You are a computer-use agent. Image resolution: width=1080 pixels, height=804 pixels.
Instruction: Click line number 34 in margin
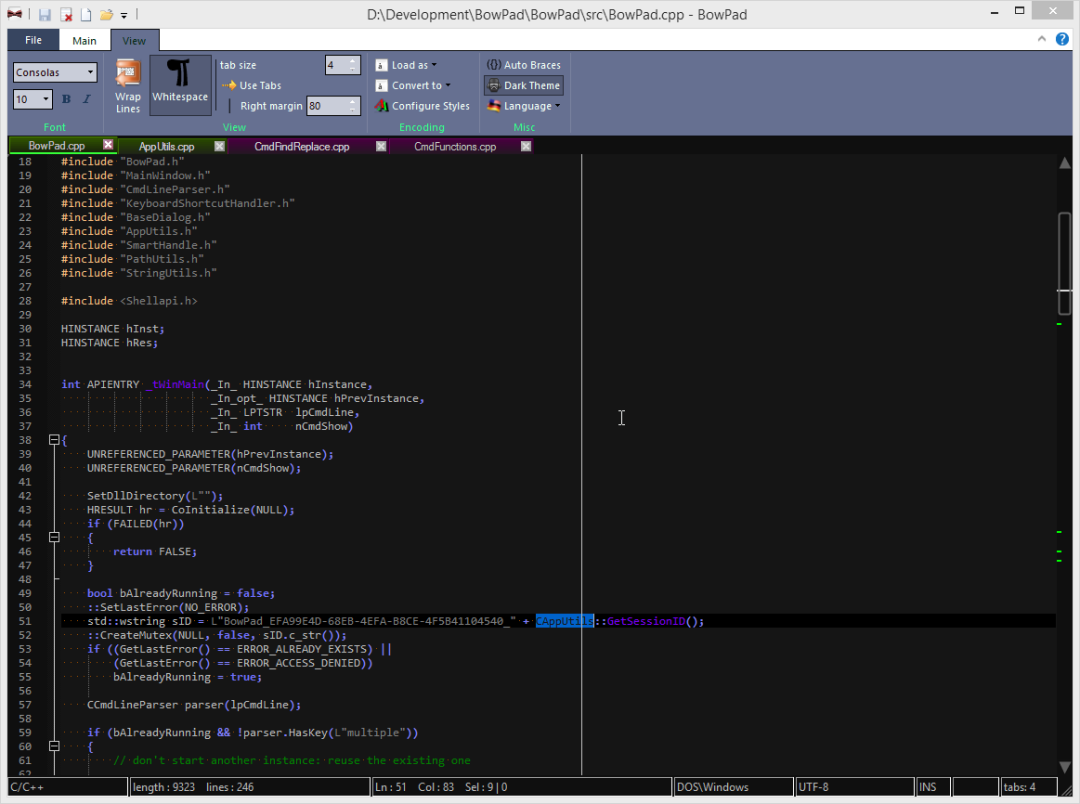click(x=25, y=384)
